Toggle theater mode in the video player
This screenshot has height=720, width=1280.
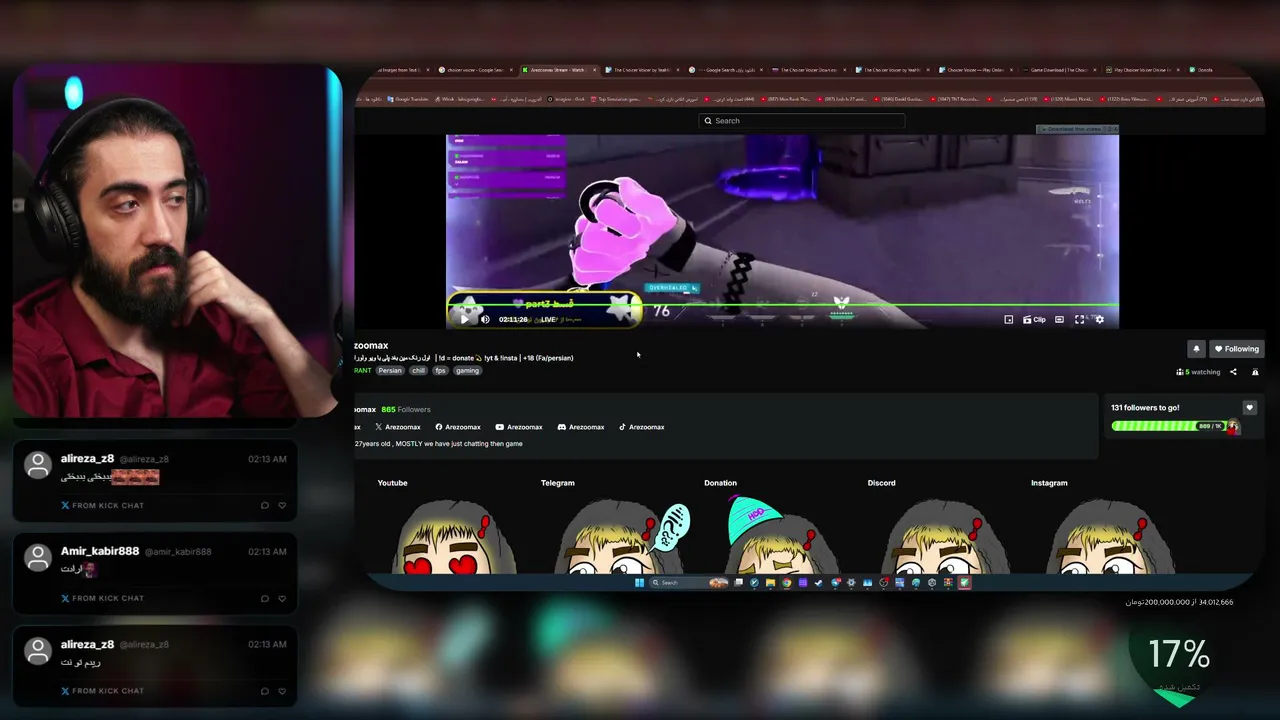tap(1059, 319)
